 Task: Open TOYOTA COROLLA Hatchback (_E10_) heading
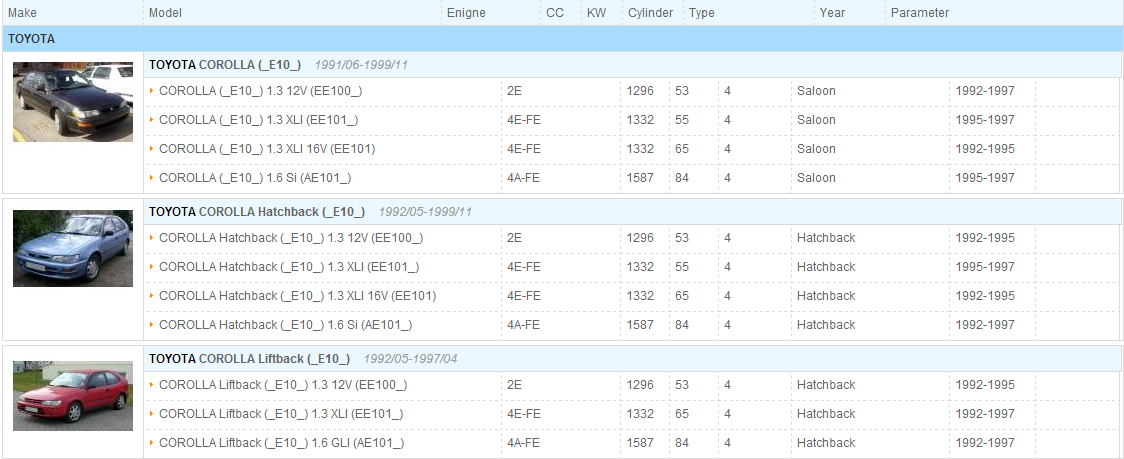257,212
